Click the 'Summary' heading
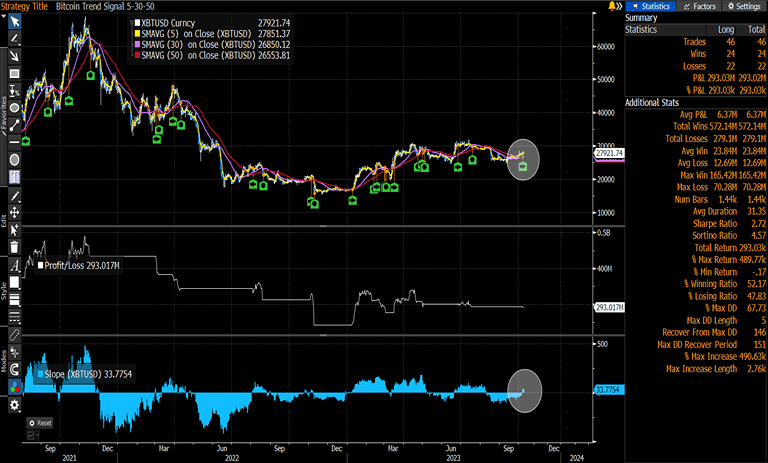The width and height of the screenshot is (768, 463). point(641,18)
